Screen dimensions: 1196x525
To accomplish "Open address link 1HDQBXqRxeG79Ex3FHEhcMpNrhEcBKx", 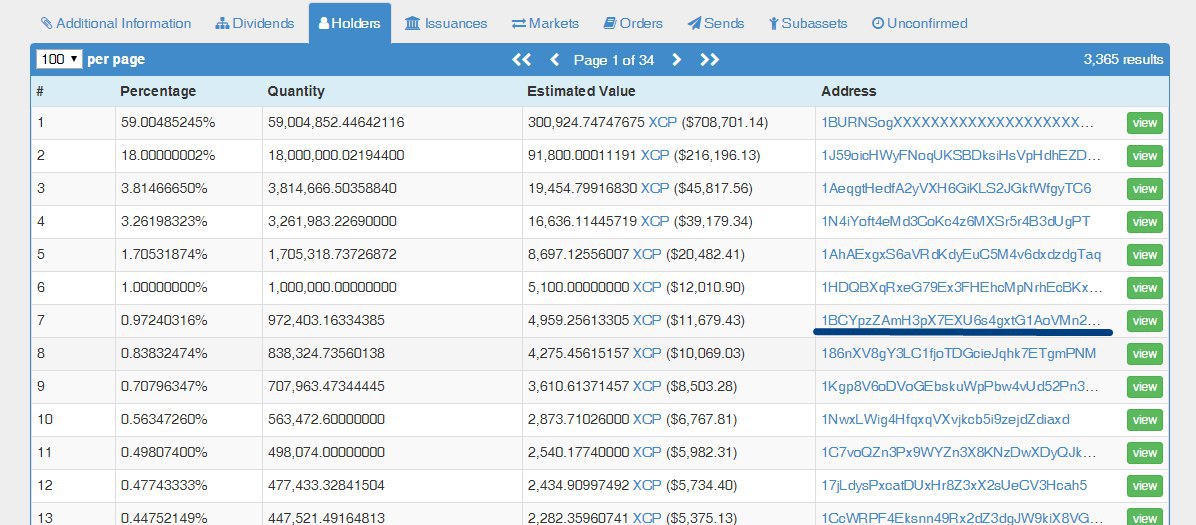I will pyautogui.click(x=962, y=287).
